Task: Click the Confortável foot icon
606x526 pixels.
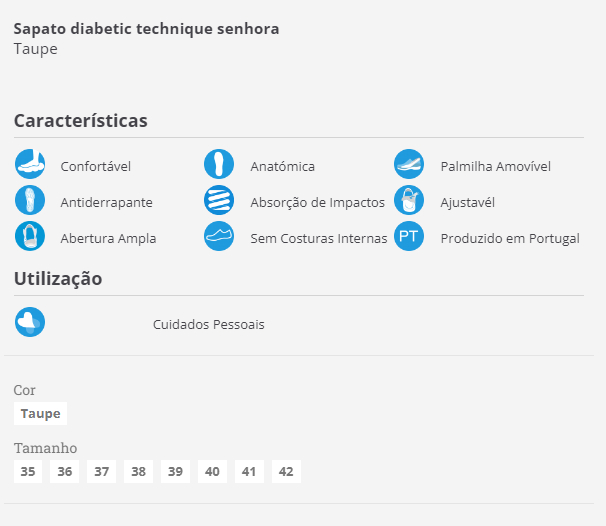Action: 30,164
